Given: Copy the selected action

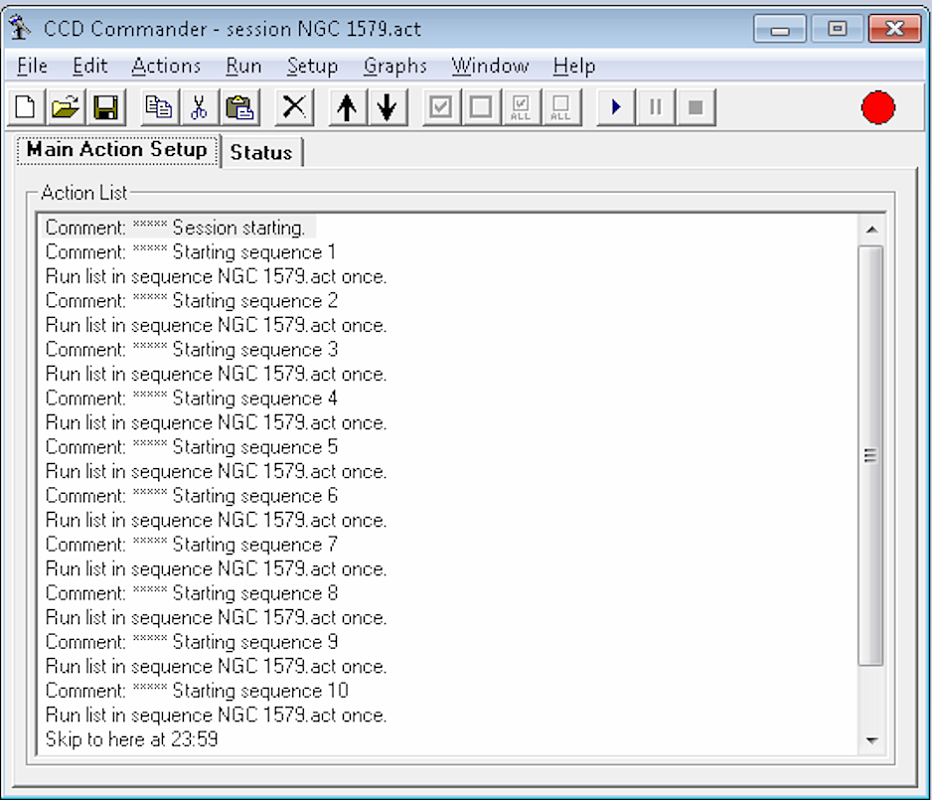Looking at the screenshot, I should click(x=159, y=106).
